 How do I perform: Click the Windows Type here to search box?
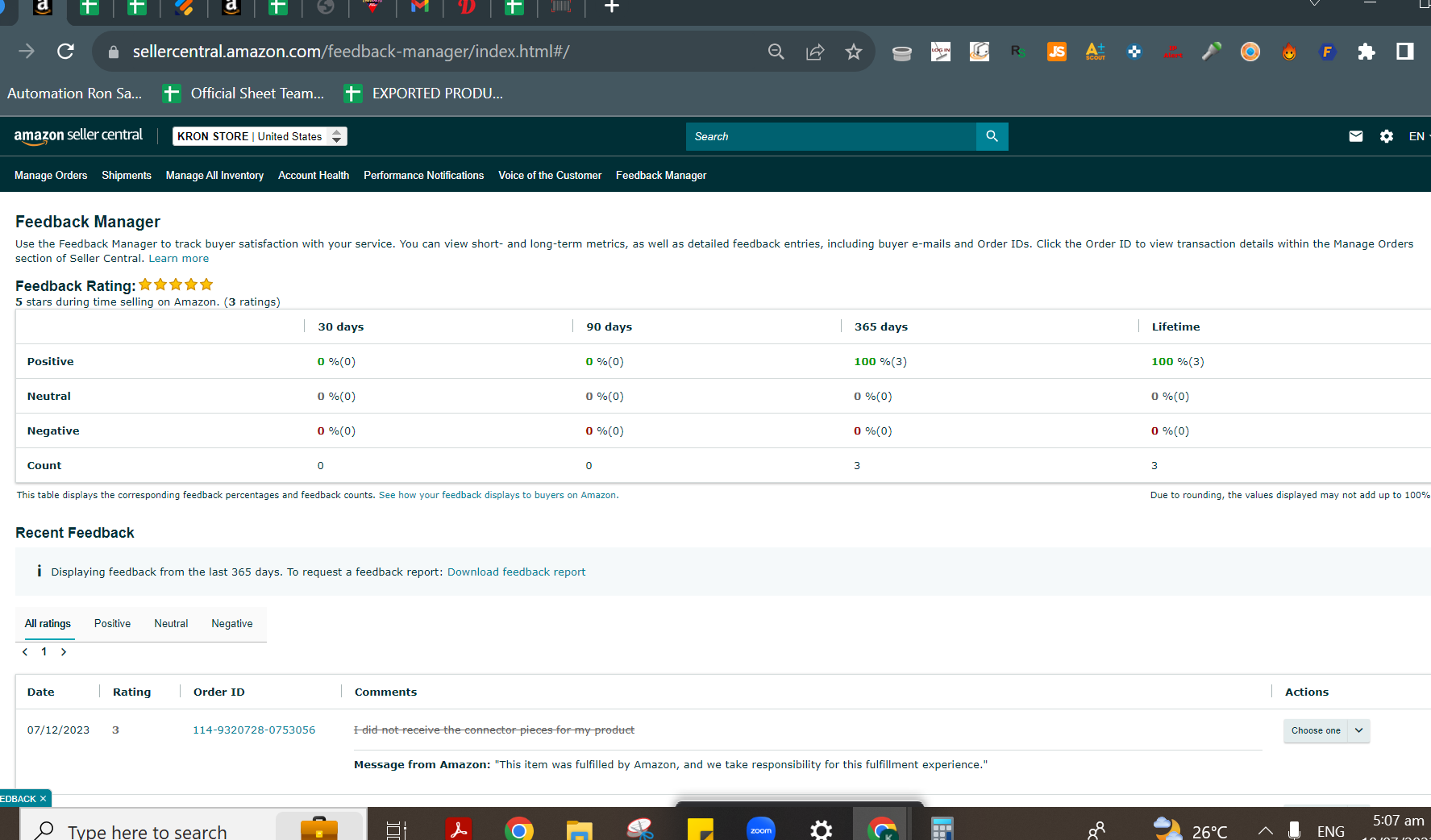[x=147, y=830]
